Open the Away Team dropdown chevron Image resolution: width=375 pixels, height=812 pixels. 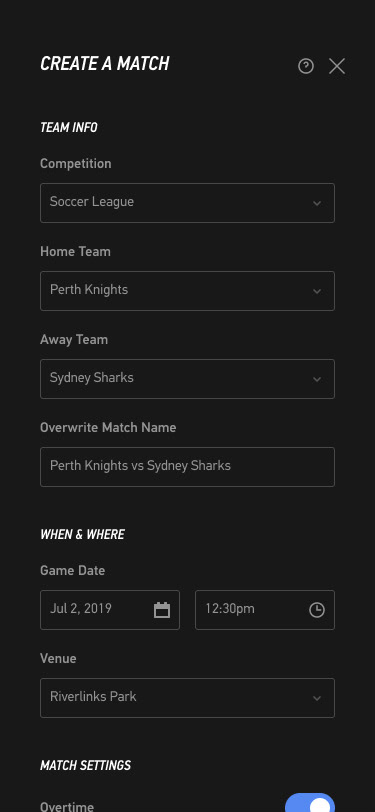(x=317, y=380)
